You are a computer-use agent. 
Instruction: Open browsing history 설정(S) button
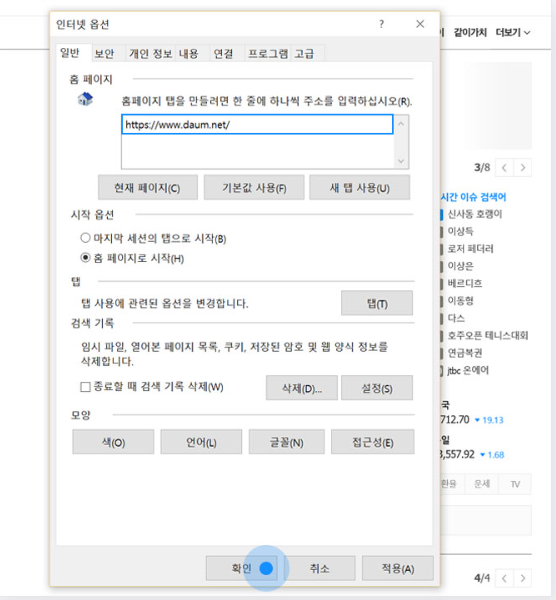point(377,388)
